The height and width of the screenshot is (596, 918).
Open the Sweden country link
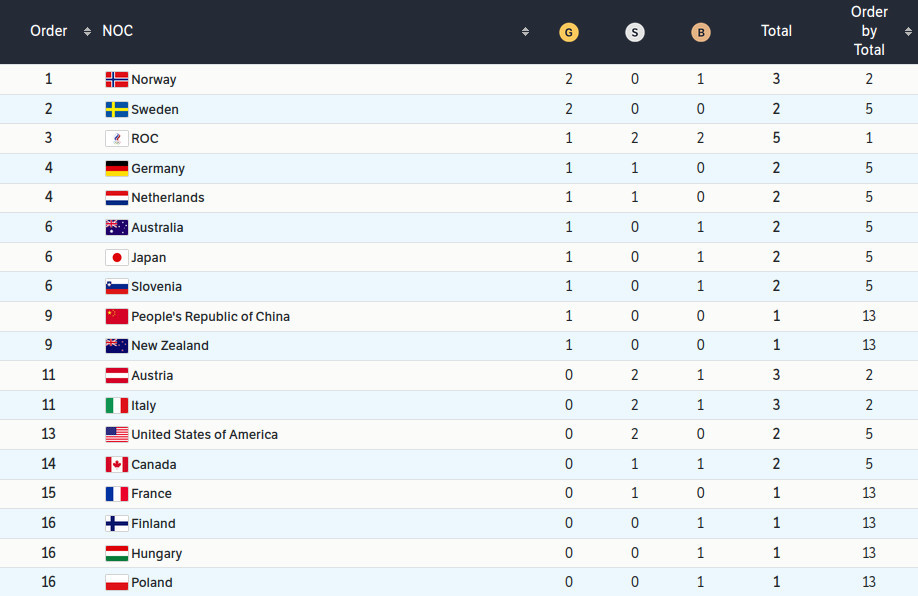pyautogui.click(x=155, y=109)
